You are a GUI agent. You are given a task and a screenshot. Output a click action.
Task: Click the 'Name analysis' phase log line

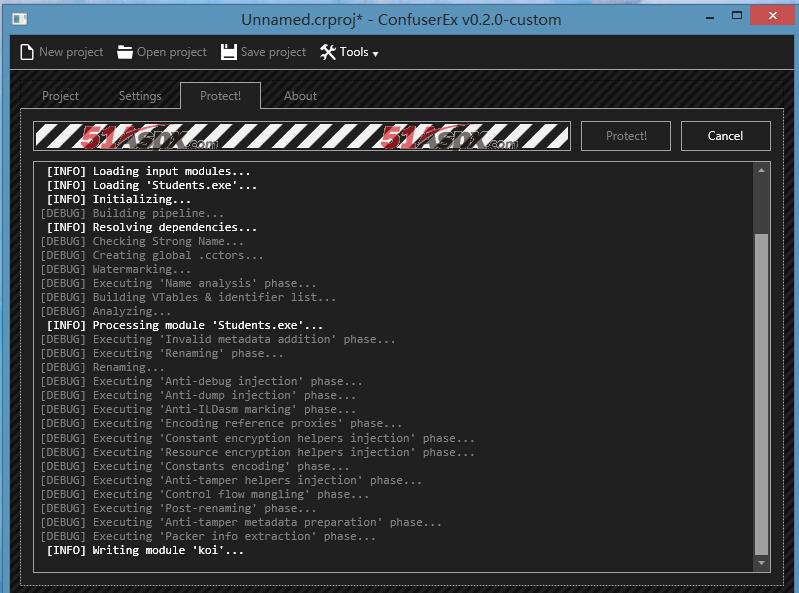178,283
